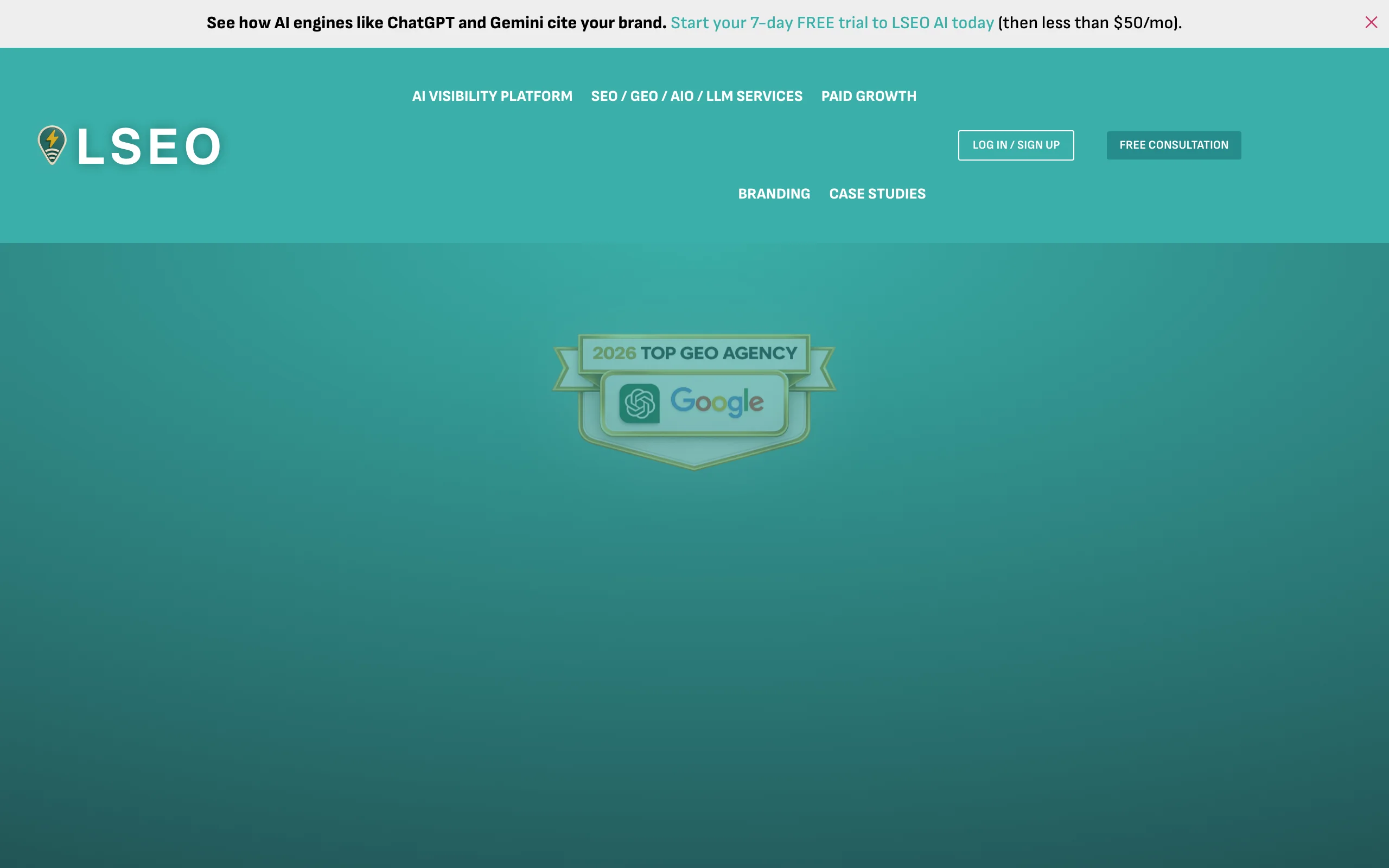
Task: Request a Free Consultation
Action: (x=1173, y=145)
